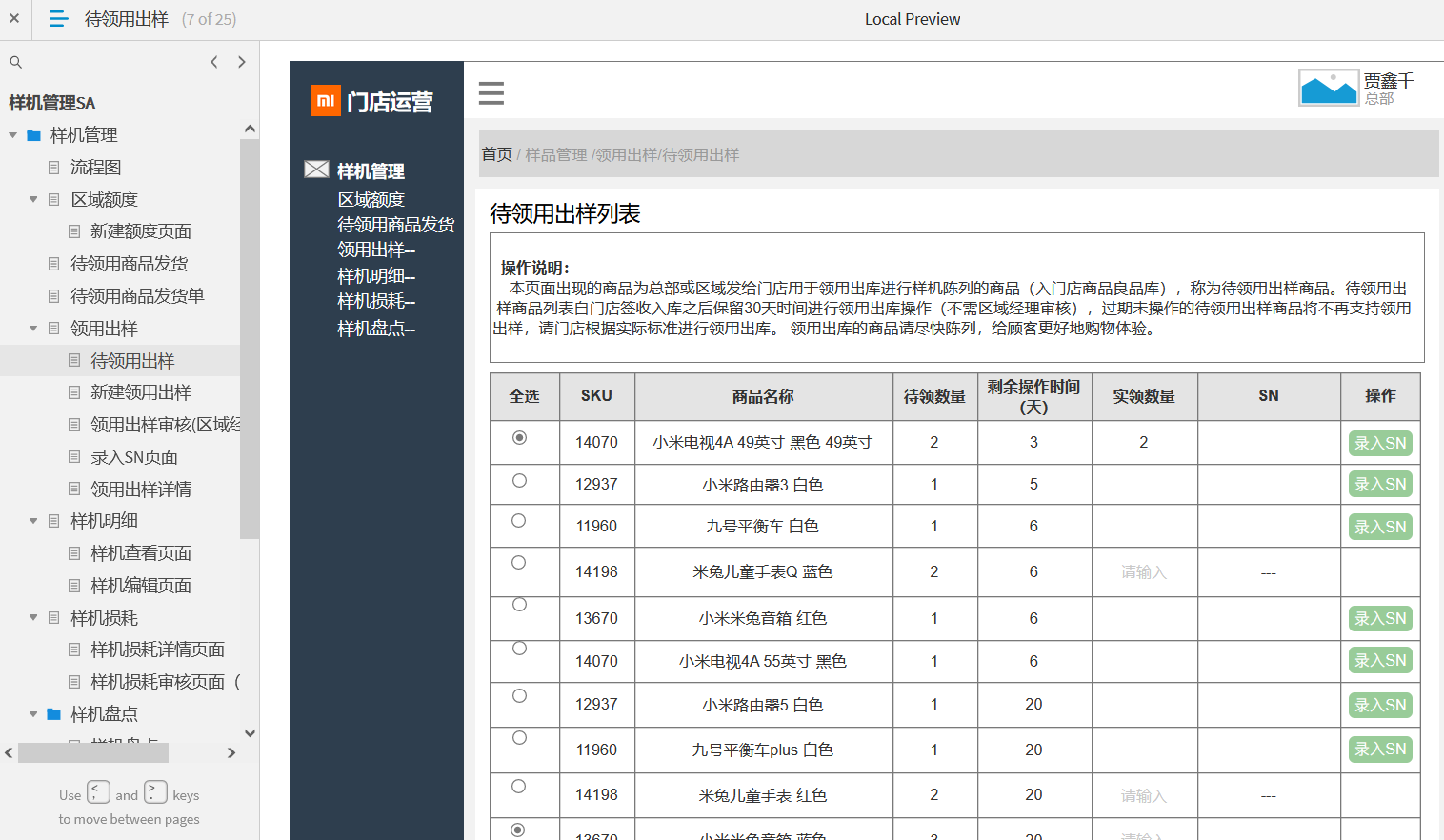Open 样机损耗-- in the dark side menu
Image resolution: width=1444 pixels, height=840 pixels.
tap(376, 301)
